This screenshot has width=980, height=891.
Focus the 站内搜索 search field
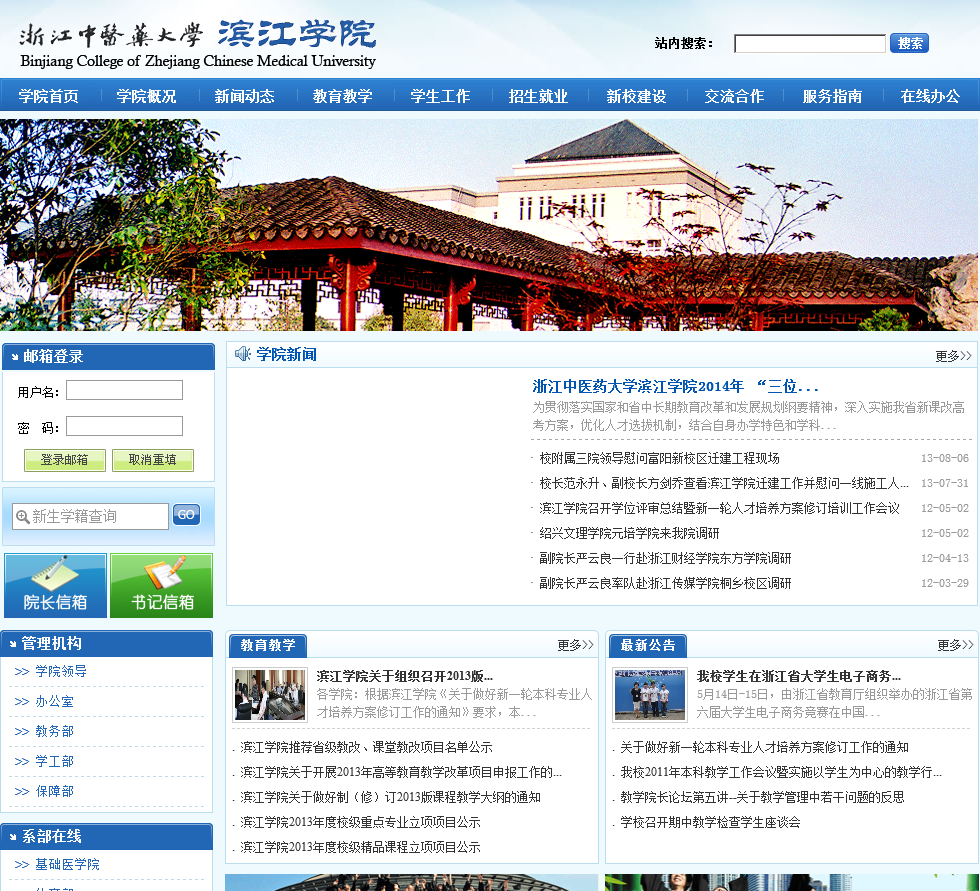point(810,44)
